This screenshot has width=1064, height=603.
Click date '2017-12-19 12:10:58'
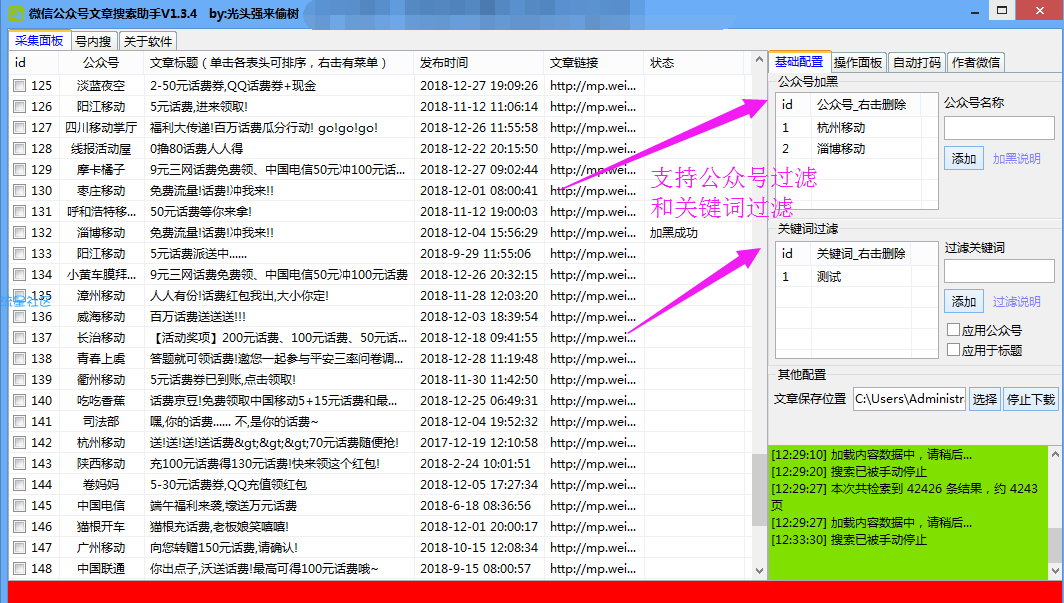coord(479,443)
